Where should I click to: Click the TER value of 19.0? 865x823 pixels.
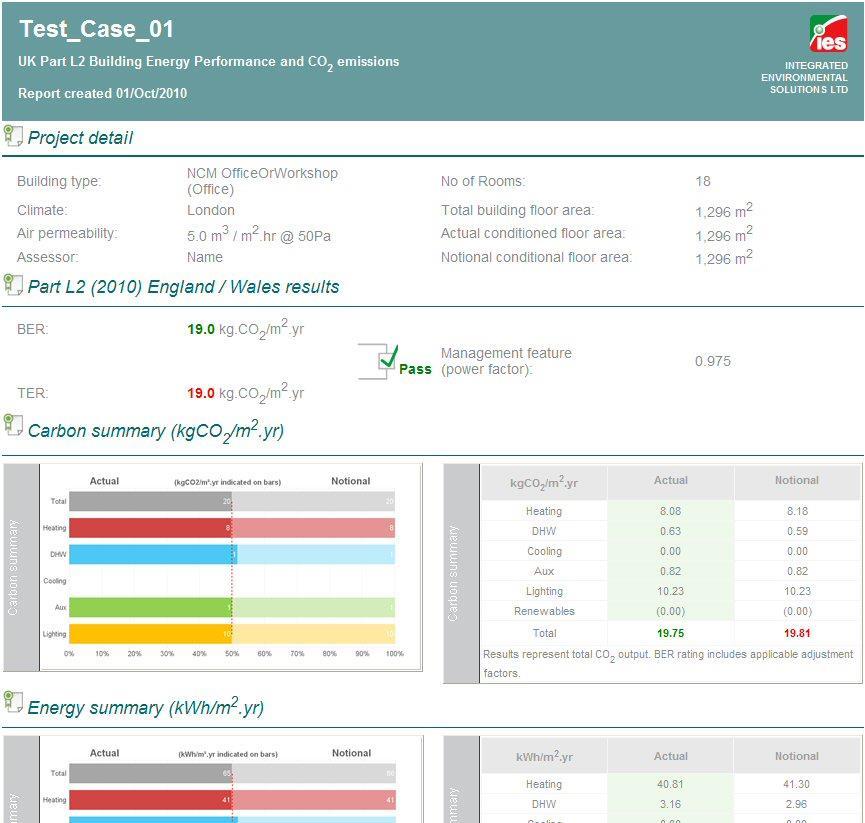[x=199, y=392]
